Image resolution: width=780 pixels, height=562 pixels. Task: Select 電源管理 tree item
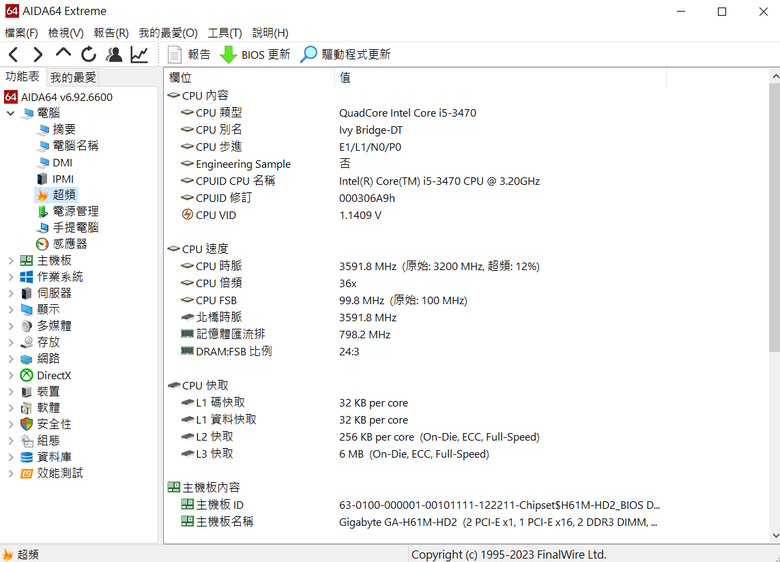coord(76,211)
